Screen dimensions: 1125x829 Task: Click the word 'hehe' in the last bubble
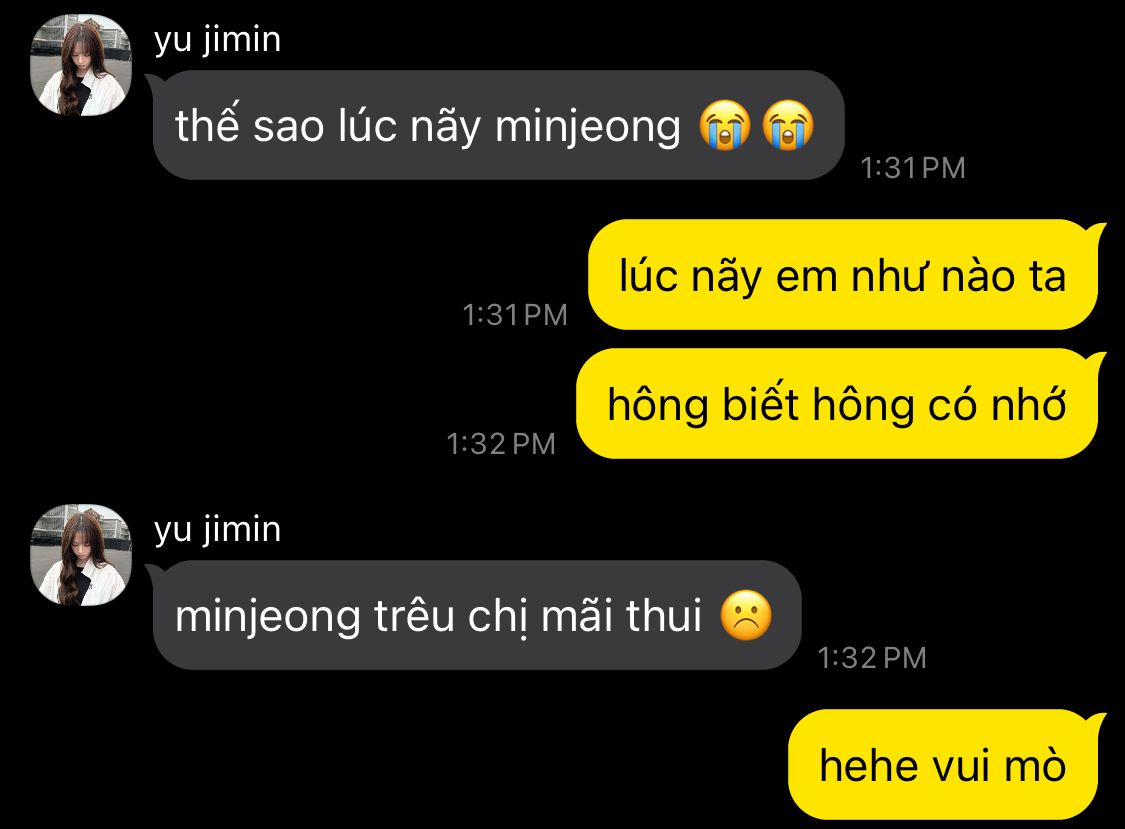tap(869, 765)
